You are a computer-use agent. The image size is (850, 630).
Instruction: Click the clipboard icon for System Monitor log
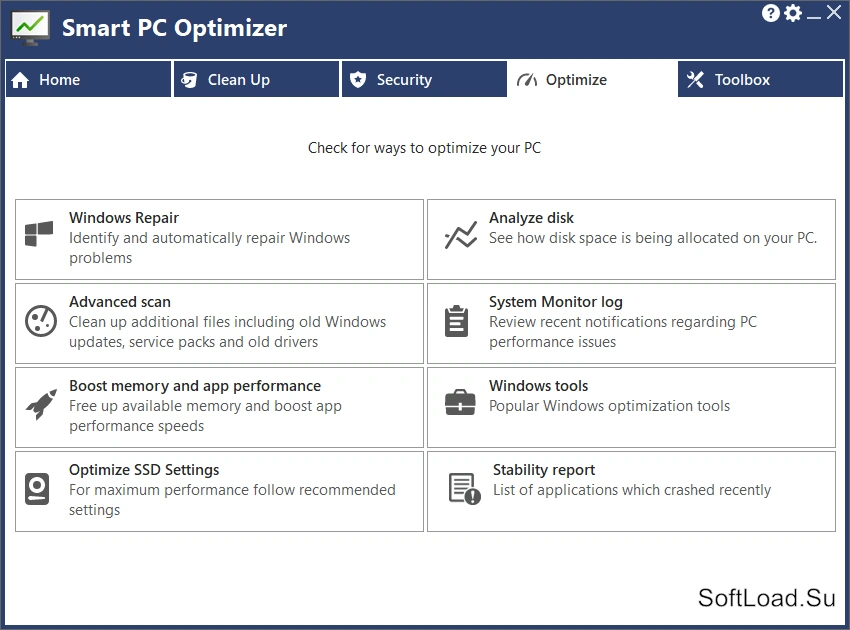click(x=456, y=321)
